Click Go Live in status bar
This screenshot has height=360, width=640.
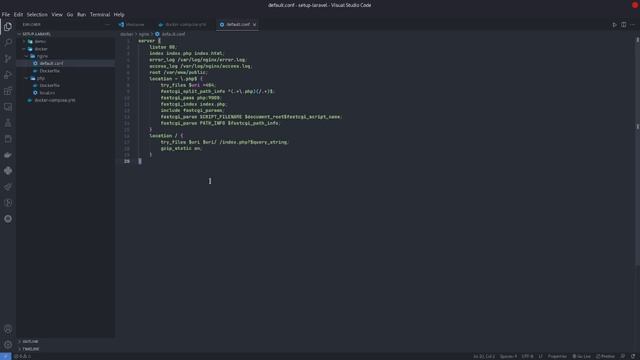coord(581,356)
